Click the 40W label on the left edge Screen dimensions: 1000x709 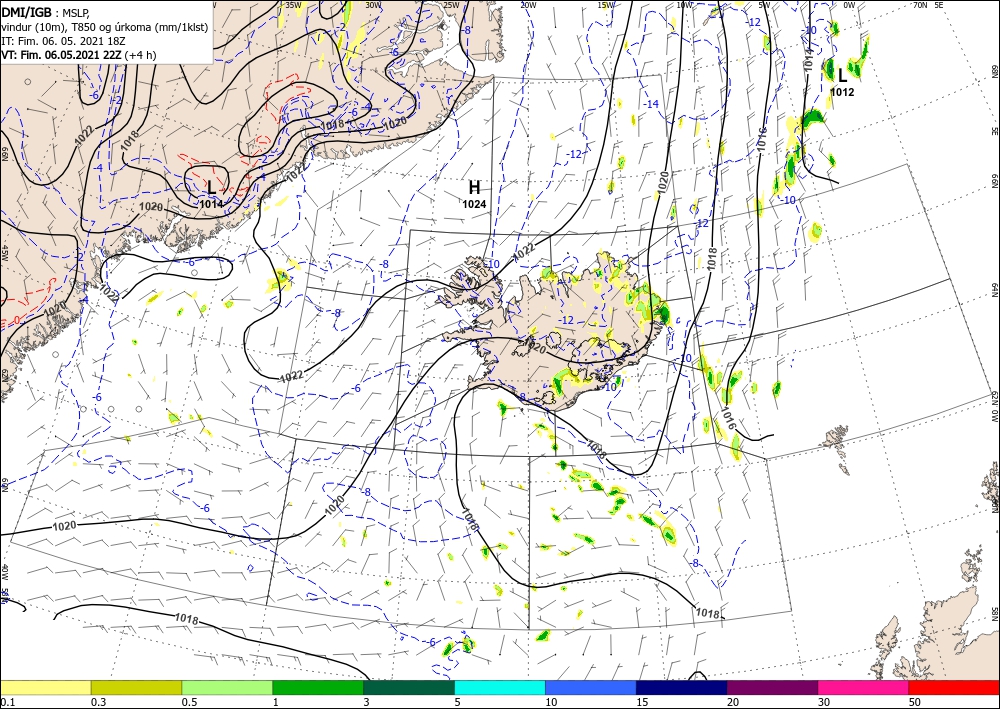point(4,572)
